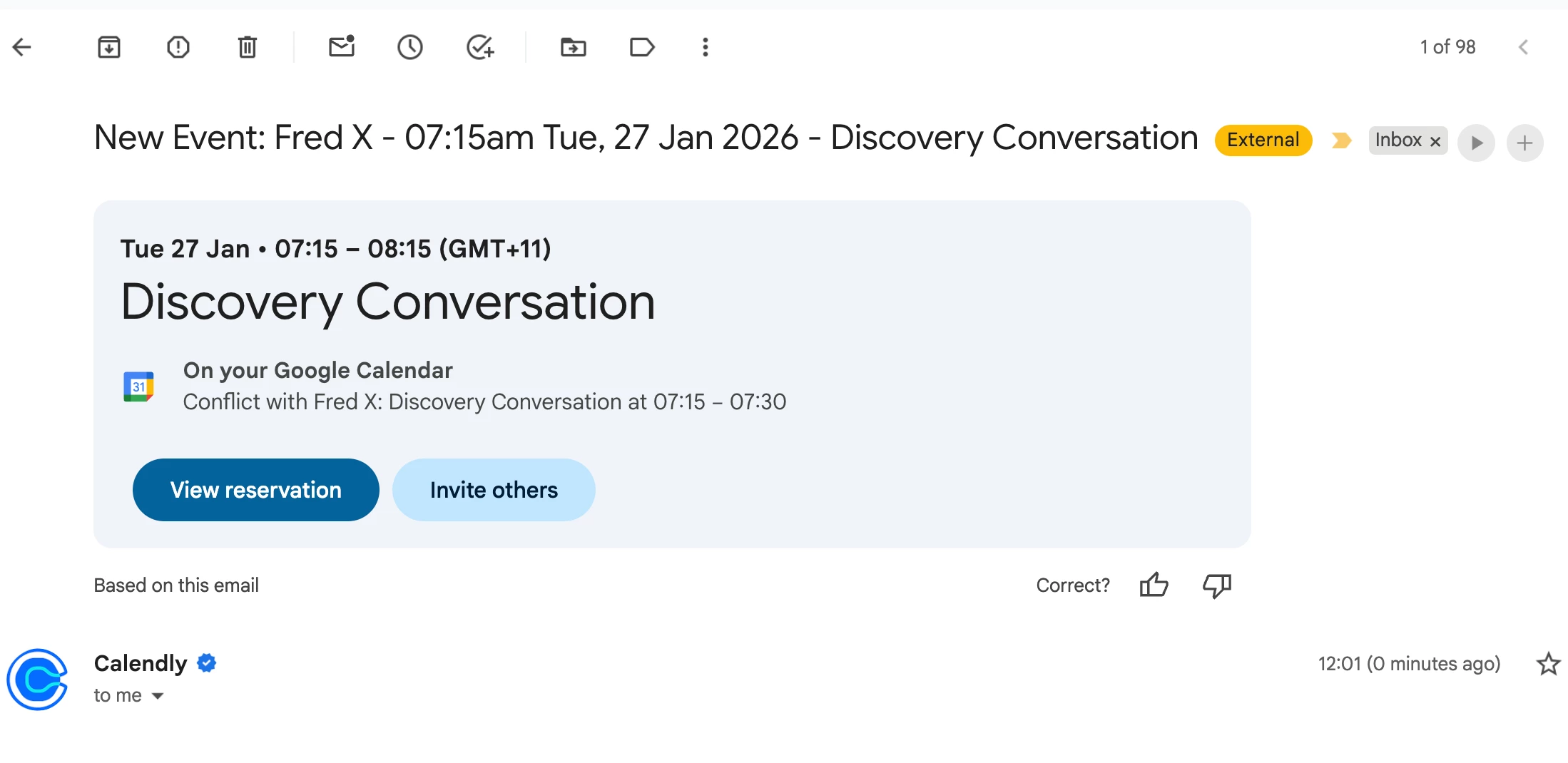1568x763 pixels.
Task: Archive this Calendly email
Action: [109, 48]
